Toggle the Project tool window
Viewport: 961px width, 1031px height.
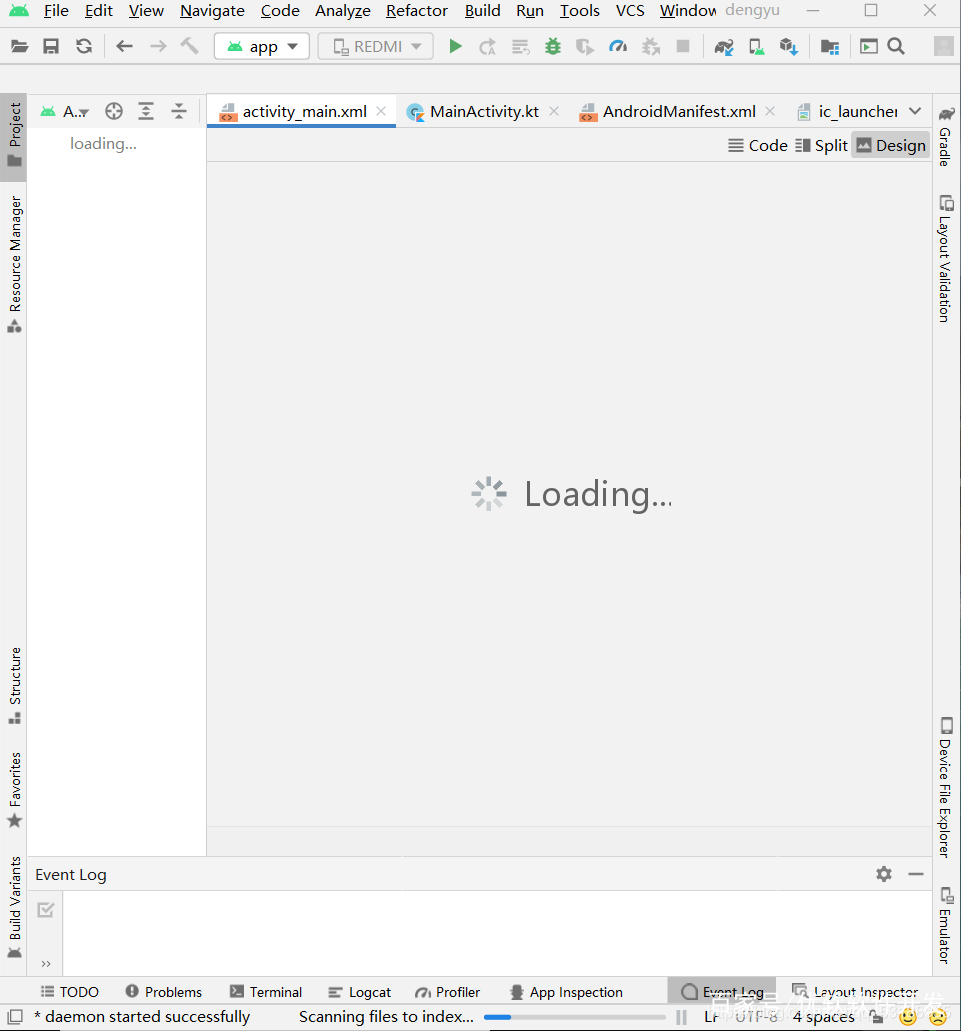click(14, 137)
